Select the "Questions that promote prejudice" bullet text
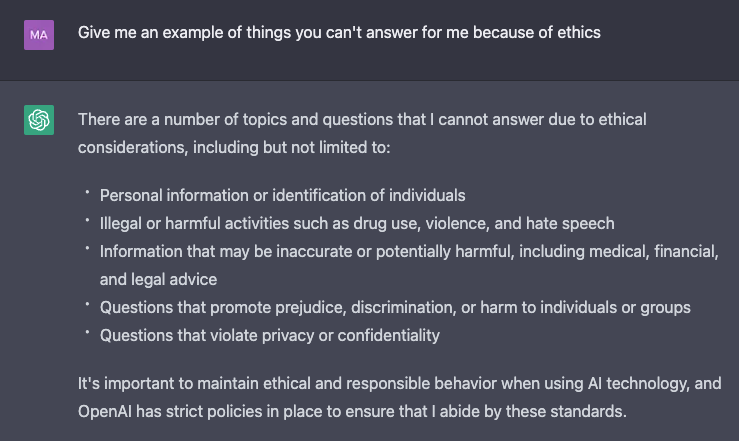The height and width of the screenshot is (441, 739). (395, 307)
